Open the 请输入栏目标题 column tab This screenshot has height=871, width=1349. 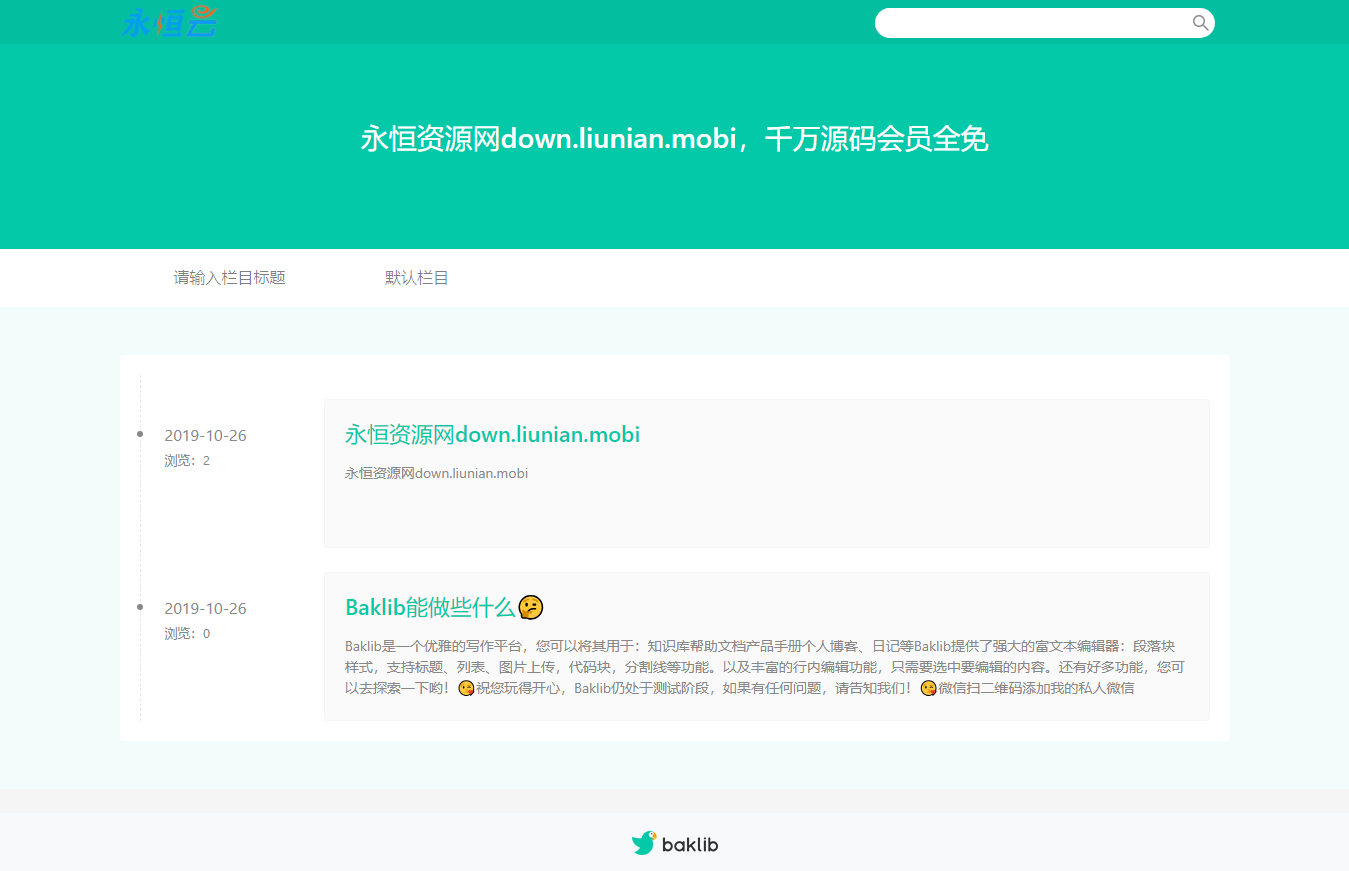pyautogui.click(x=230, y=278)
